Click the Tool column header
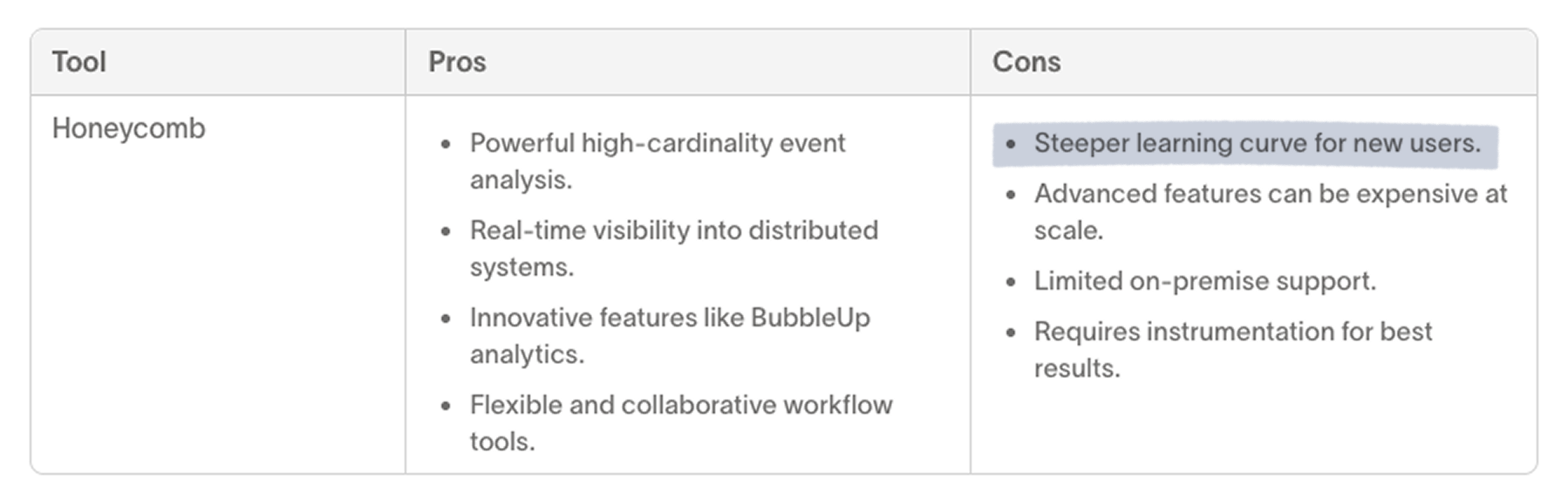The width and height of the screenshot is (1568, 501). click(79, 62)
